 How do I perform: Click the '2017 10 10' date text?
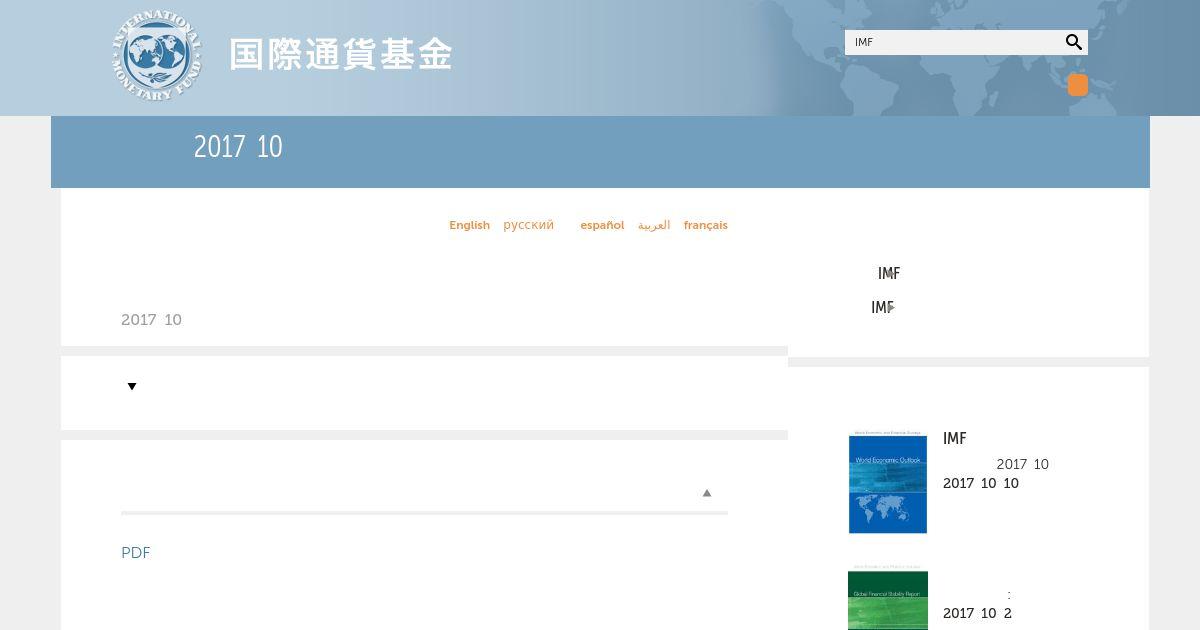tap(981, 483)
